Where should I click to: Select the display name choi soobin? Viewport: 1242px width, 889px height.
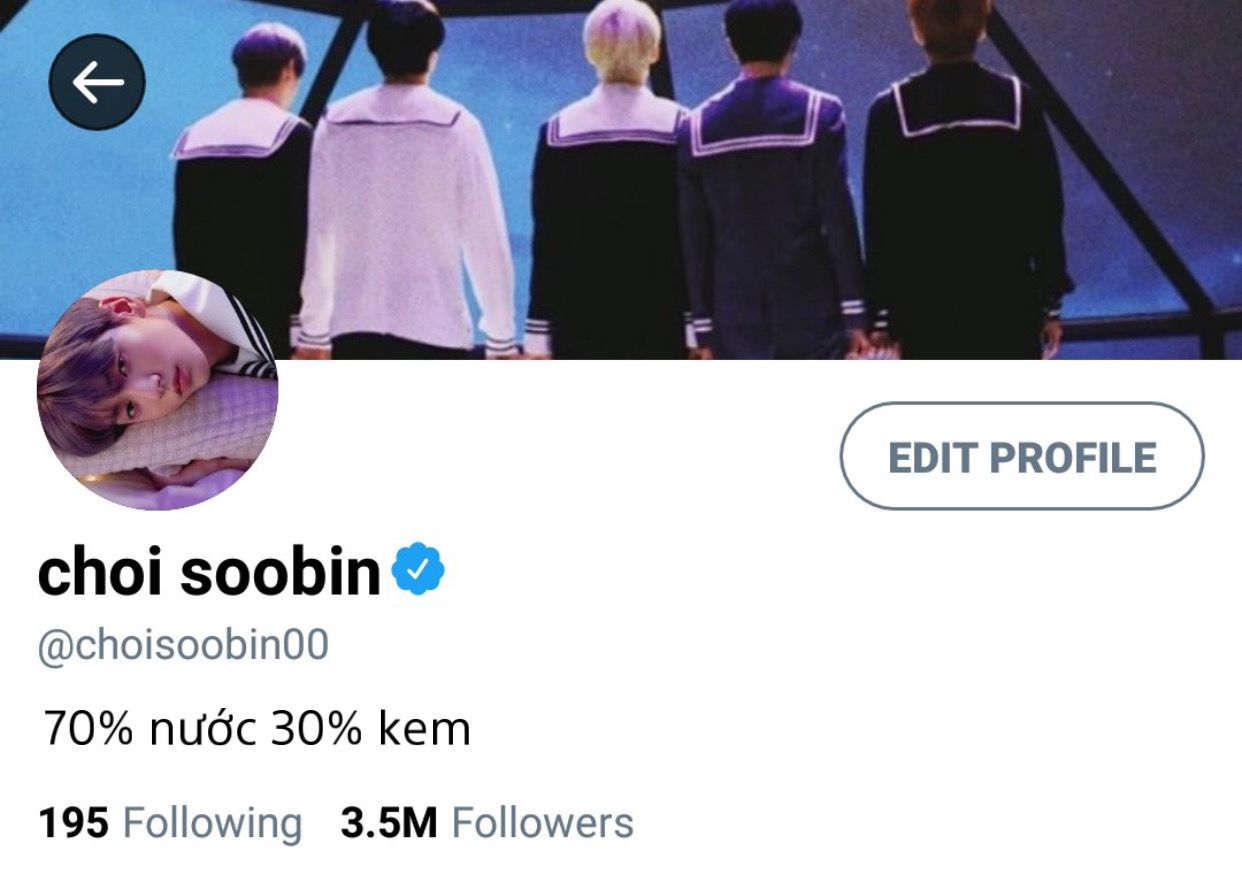[210, 572]
